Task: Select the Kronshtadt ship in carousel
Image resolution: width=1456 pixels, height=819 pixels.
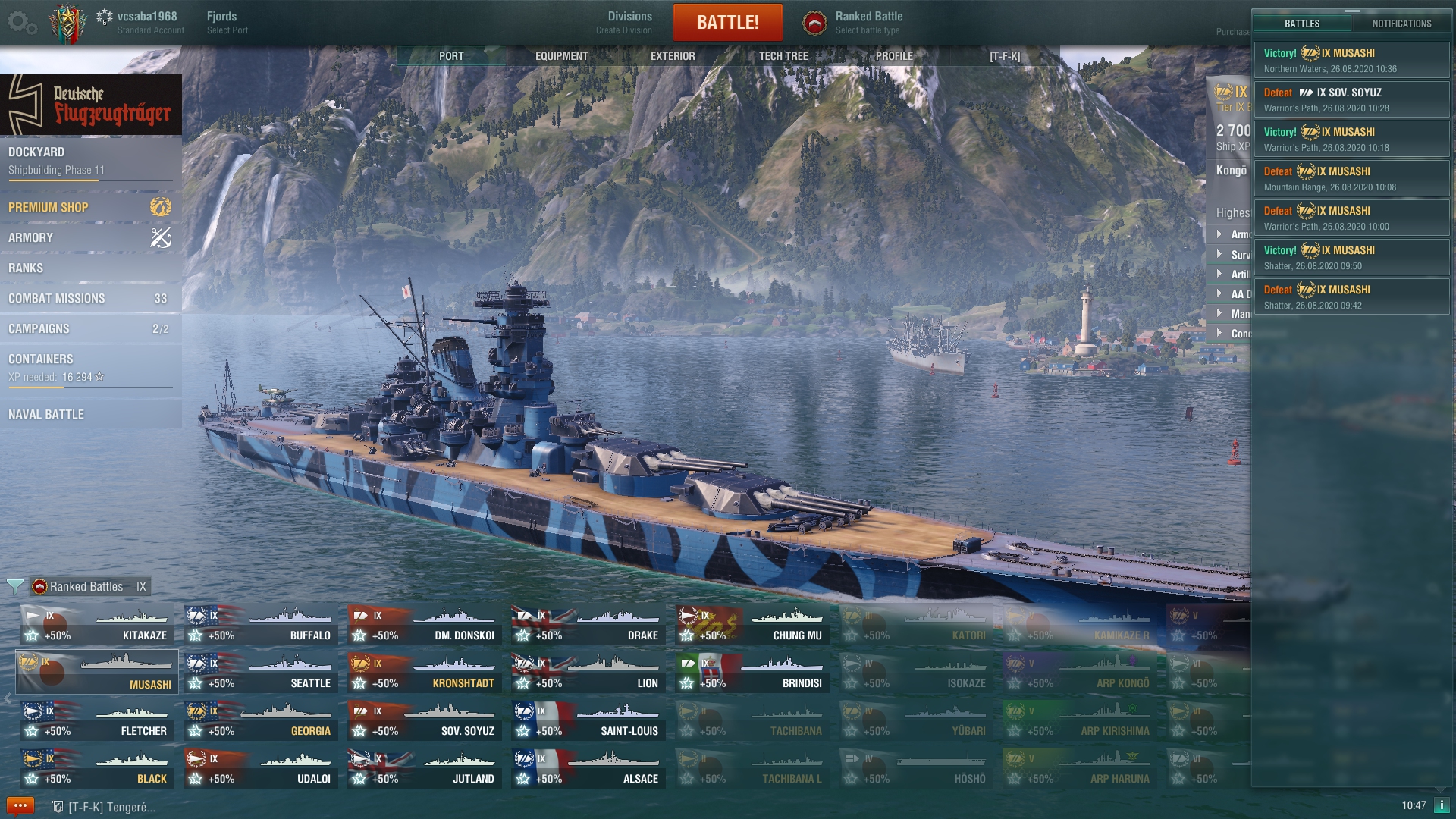Action: click(x=425, y=673)
